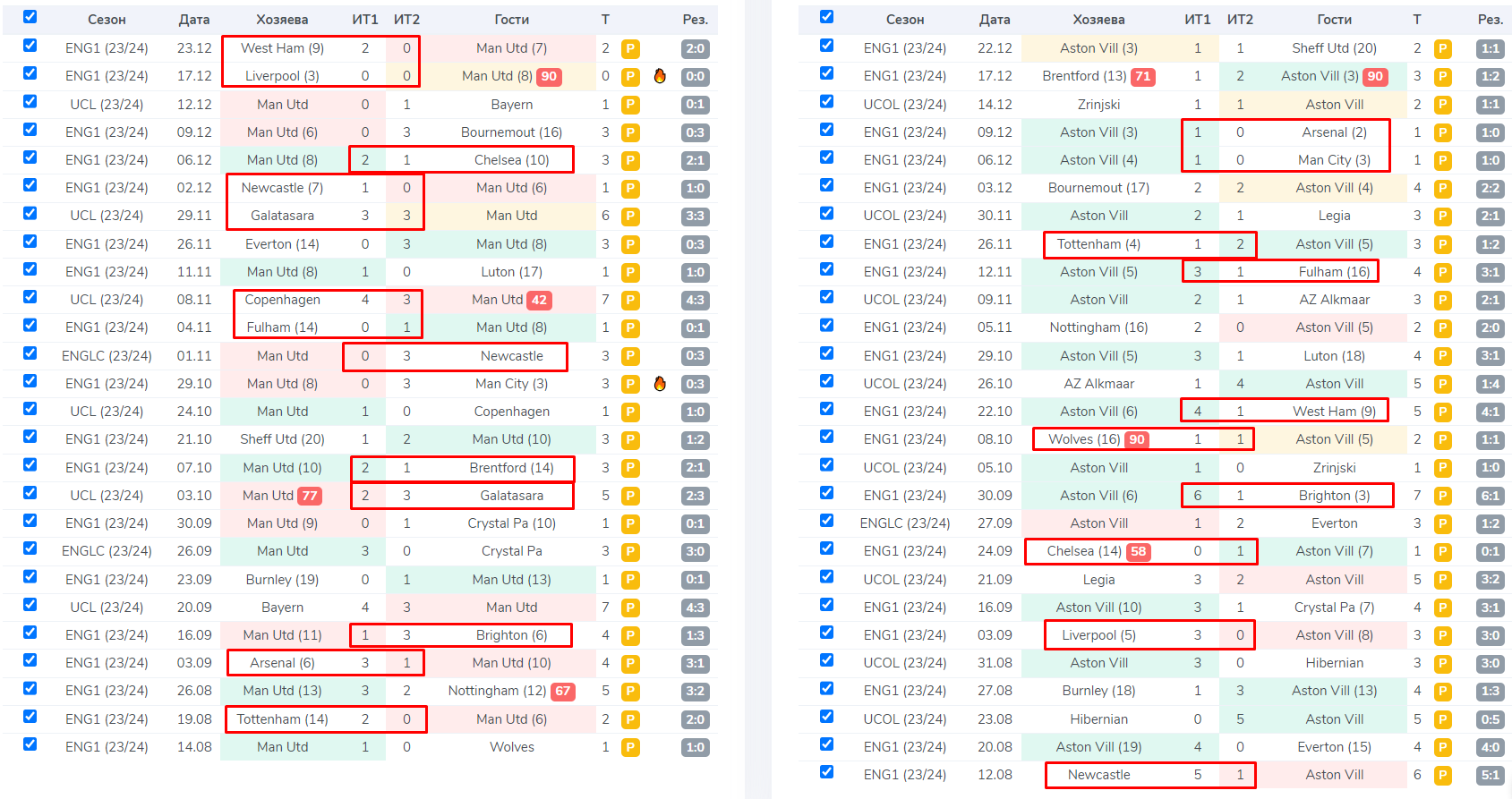Click the red 67 badge beside Nottingham

(x=563, y=691)
